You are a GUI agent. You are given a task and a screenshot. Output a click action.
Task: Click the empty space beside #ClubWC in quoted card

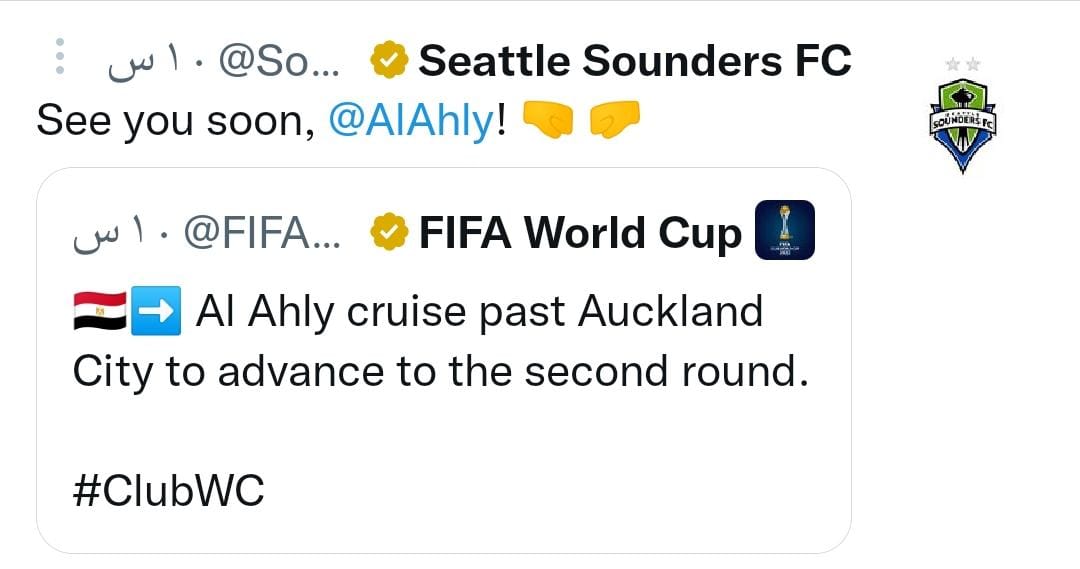(550, 491)
